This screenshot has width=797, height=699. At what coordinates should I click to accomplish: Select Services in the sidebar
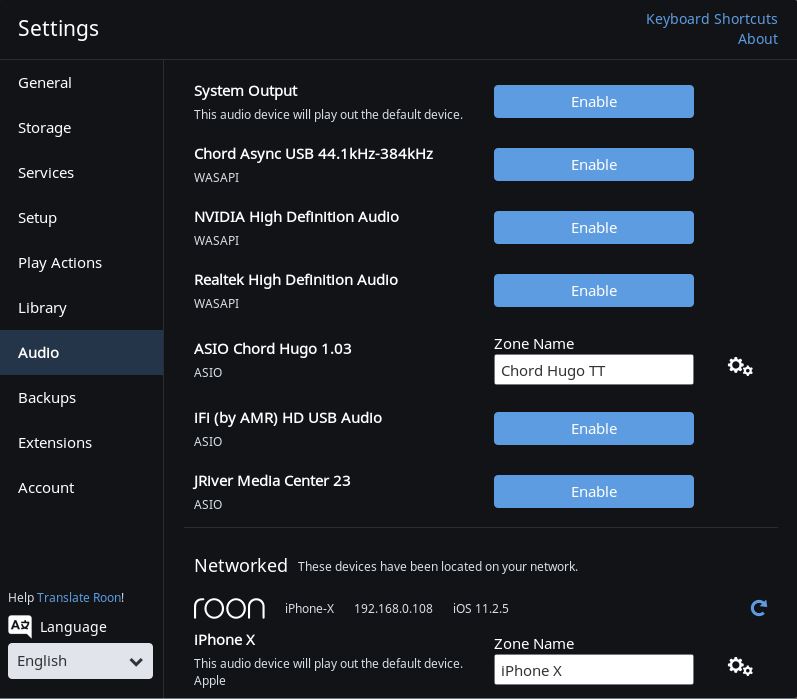(x=81, y=173)
